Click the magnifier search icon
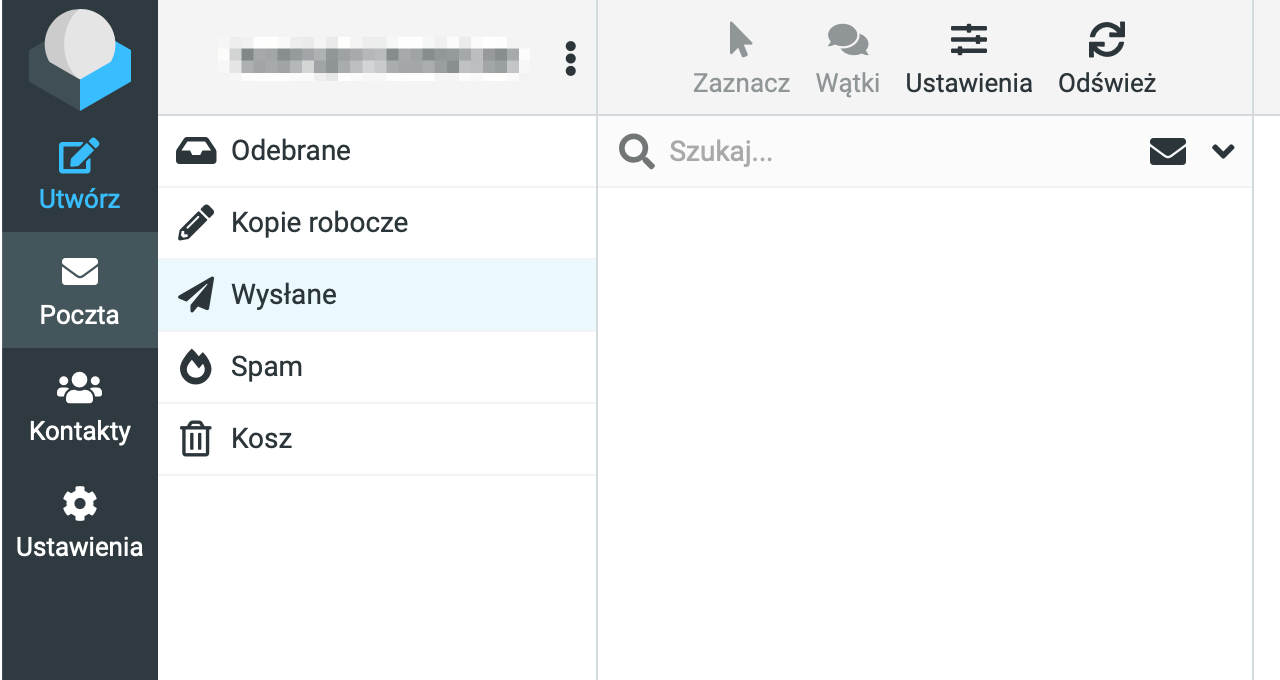Image resolution: width=1280 pixels, height=680 pixels. (636, 152)
